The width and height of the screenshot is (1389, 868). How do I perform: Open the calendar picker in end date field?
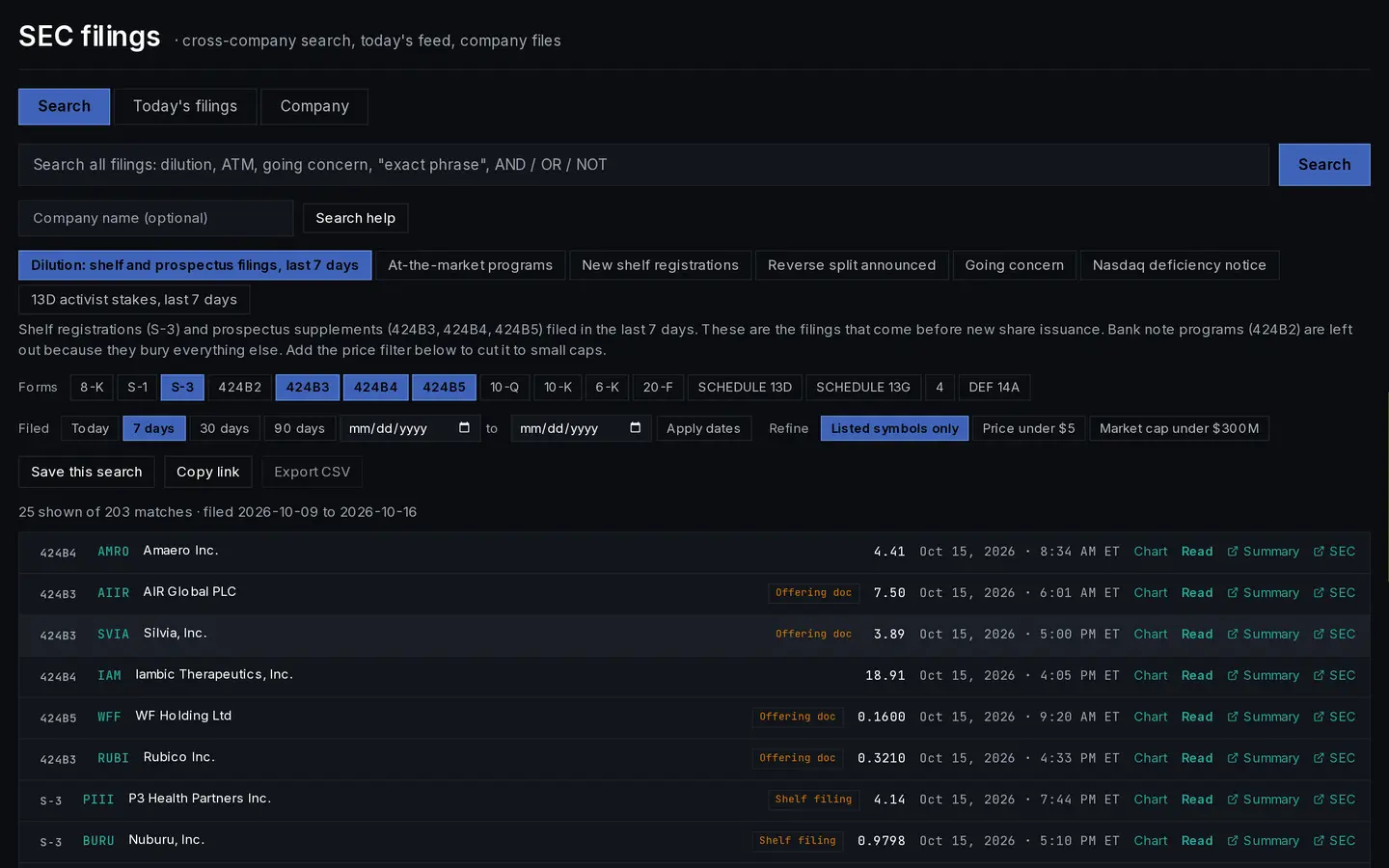coord(635,428)
